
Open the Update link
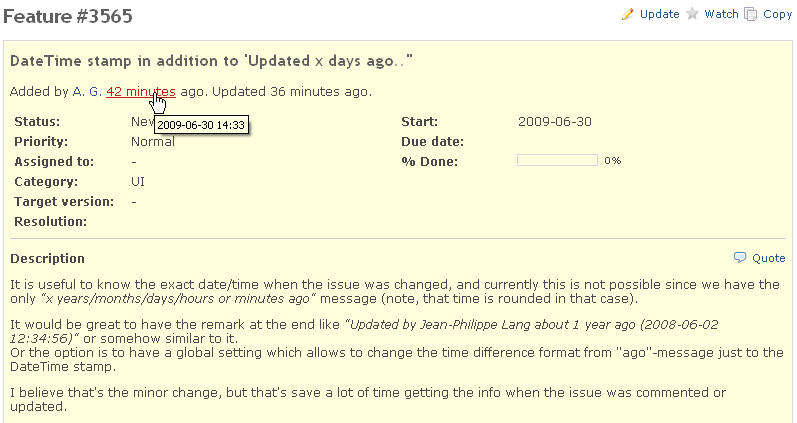point(659,14)
